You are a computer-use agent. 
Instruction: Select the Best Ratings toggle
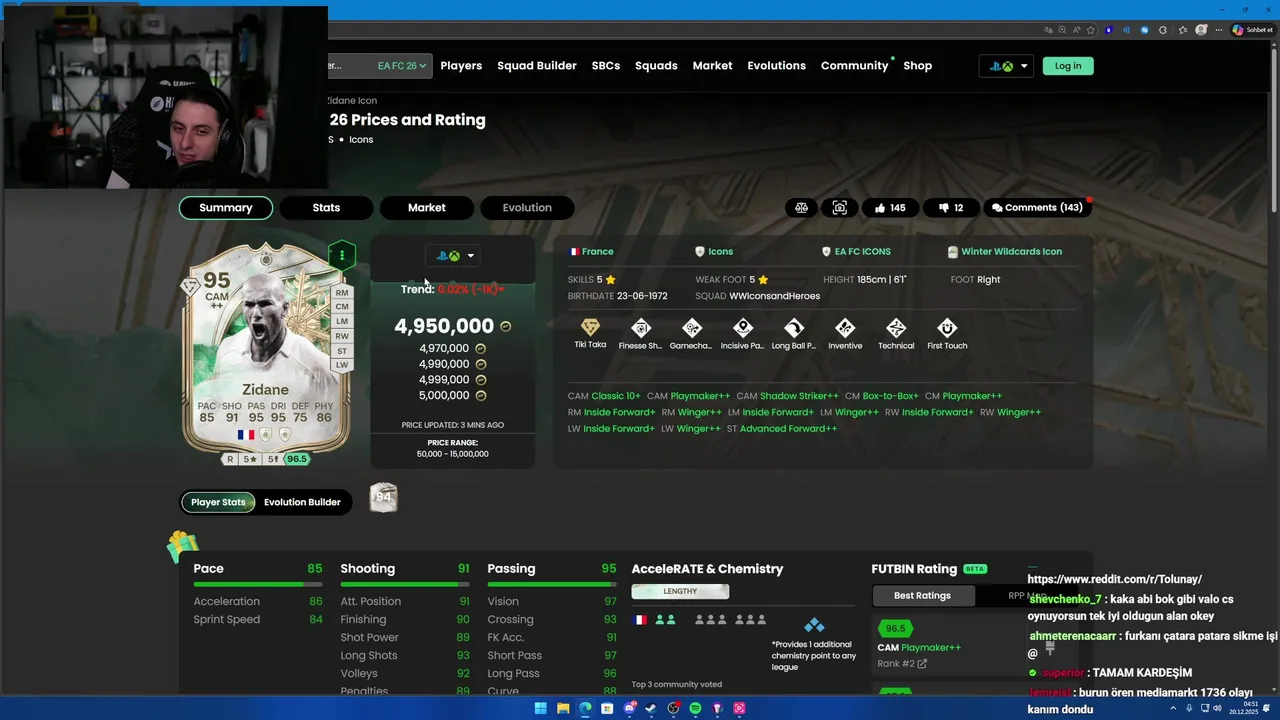(x=922, y=595)
